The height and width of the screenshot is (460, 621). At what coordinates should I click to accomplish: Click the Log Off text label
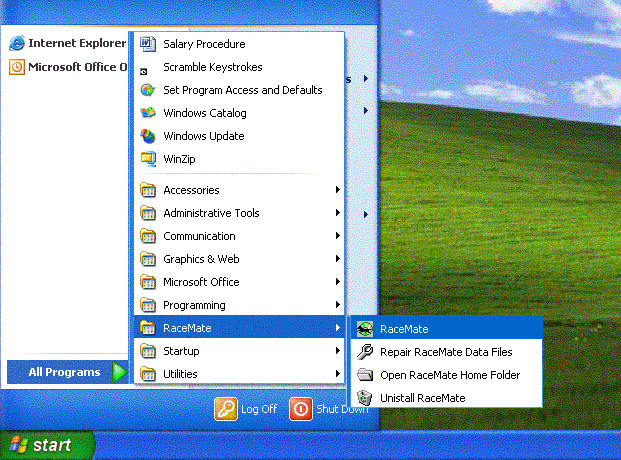click(259, 409)
